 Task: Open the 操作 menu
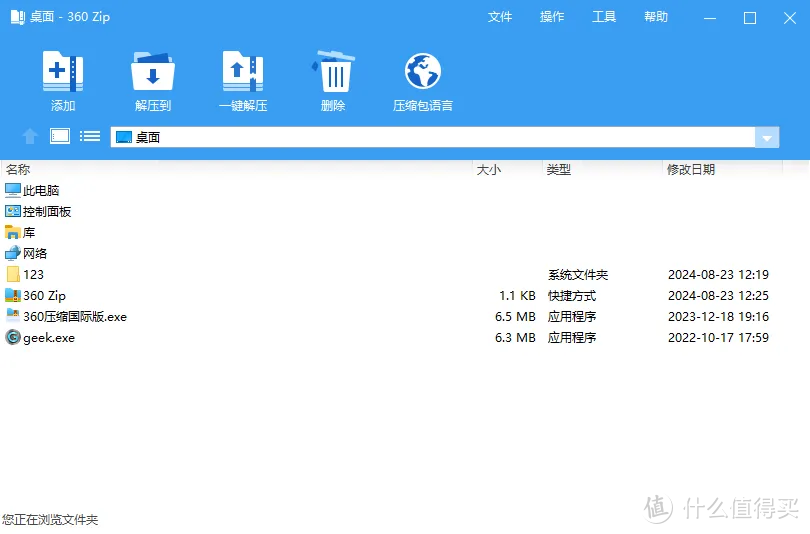coord(552,17)
